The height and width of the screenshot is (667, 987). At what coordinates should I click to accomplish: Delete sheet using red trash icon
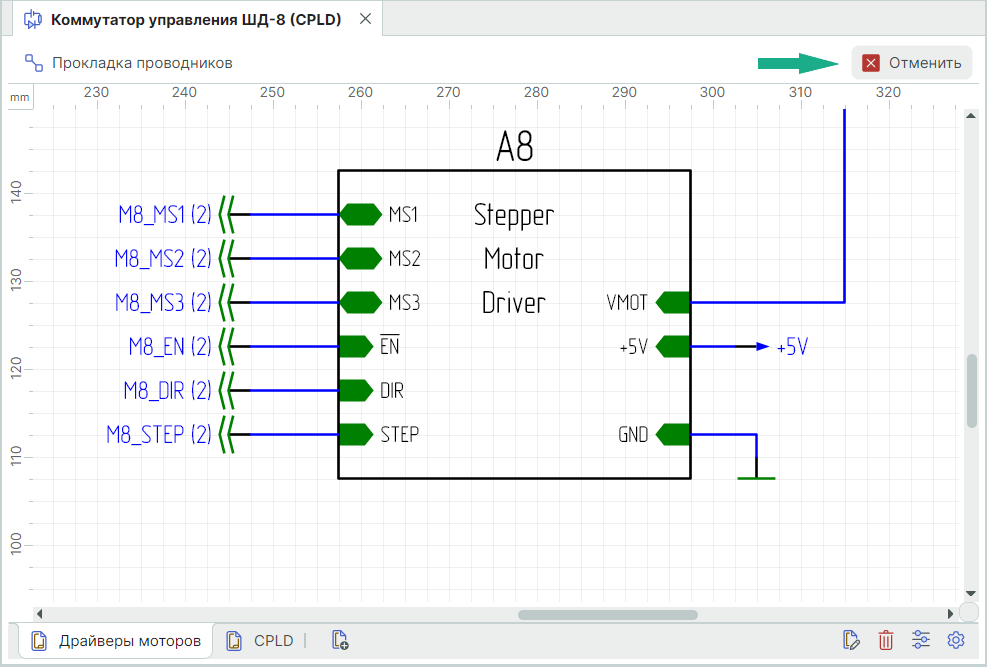pyautogui.click(x=886, y=640)
